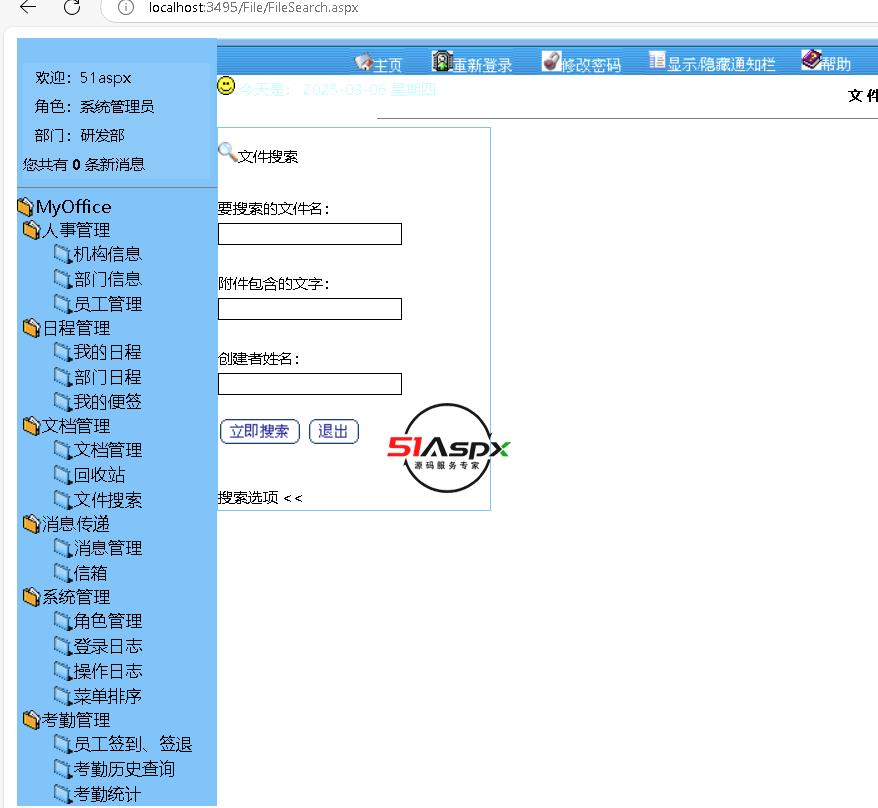Screen dimensions: 878x808
Task: Open the 修改密码 menu link
Action: 591,65
